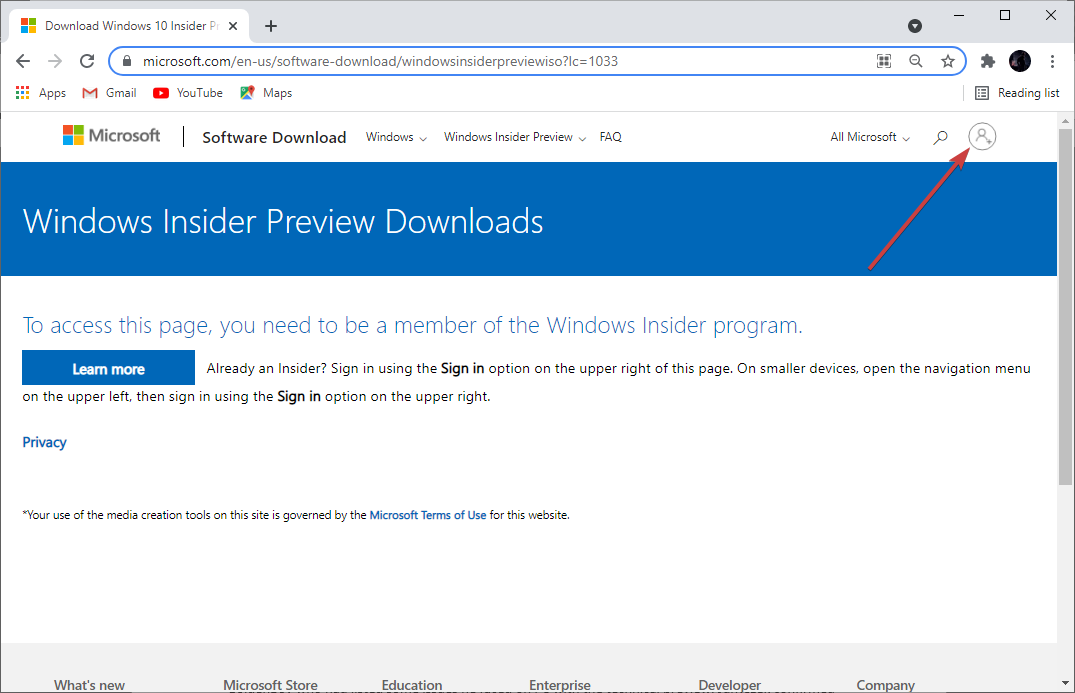Open the Apps grid shortcut
Viewport: 1075px width, 693px height.
point(40,93)
